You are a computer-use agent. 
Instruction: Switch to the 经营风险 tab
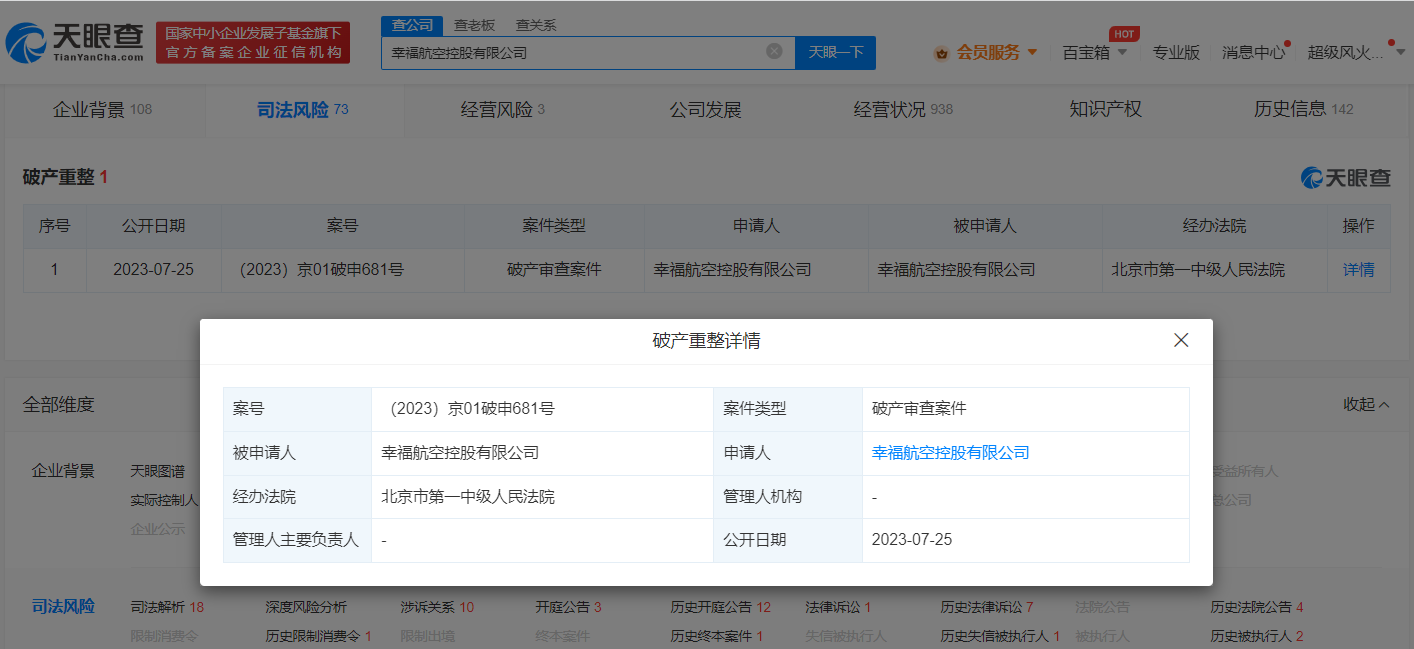(x=503, y=110)
